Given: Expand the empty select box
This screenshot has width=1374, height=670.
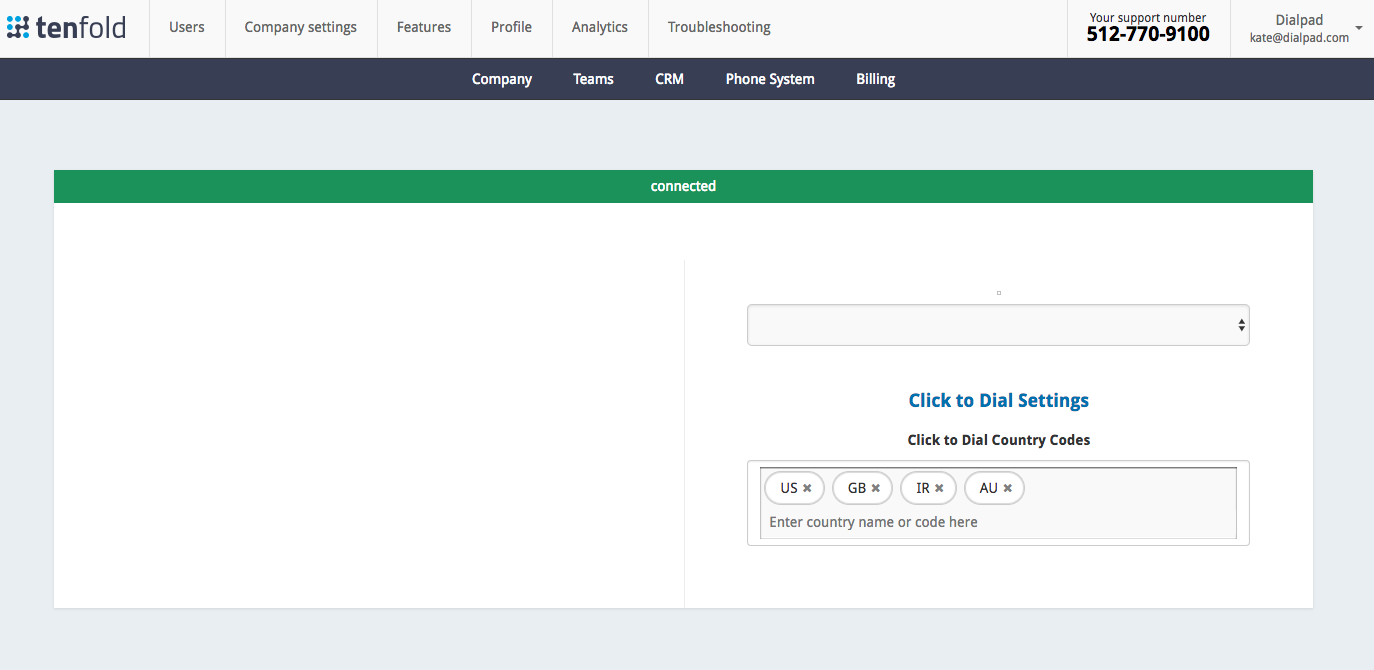Looking at the screenshot, I should 998,325.
